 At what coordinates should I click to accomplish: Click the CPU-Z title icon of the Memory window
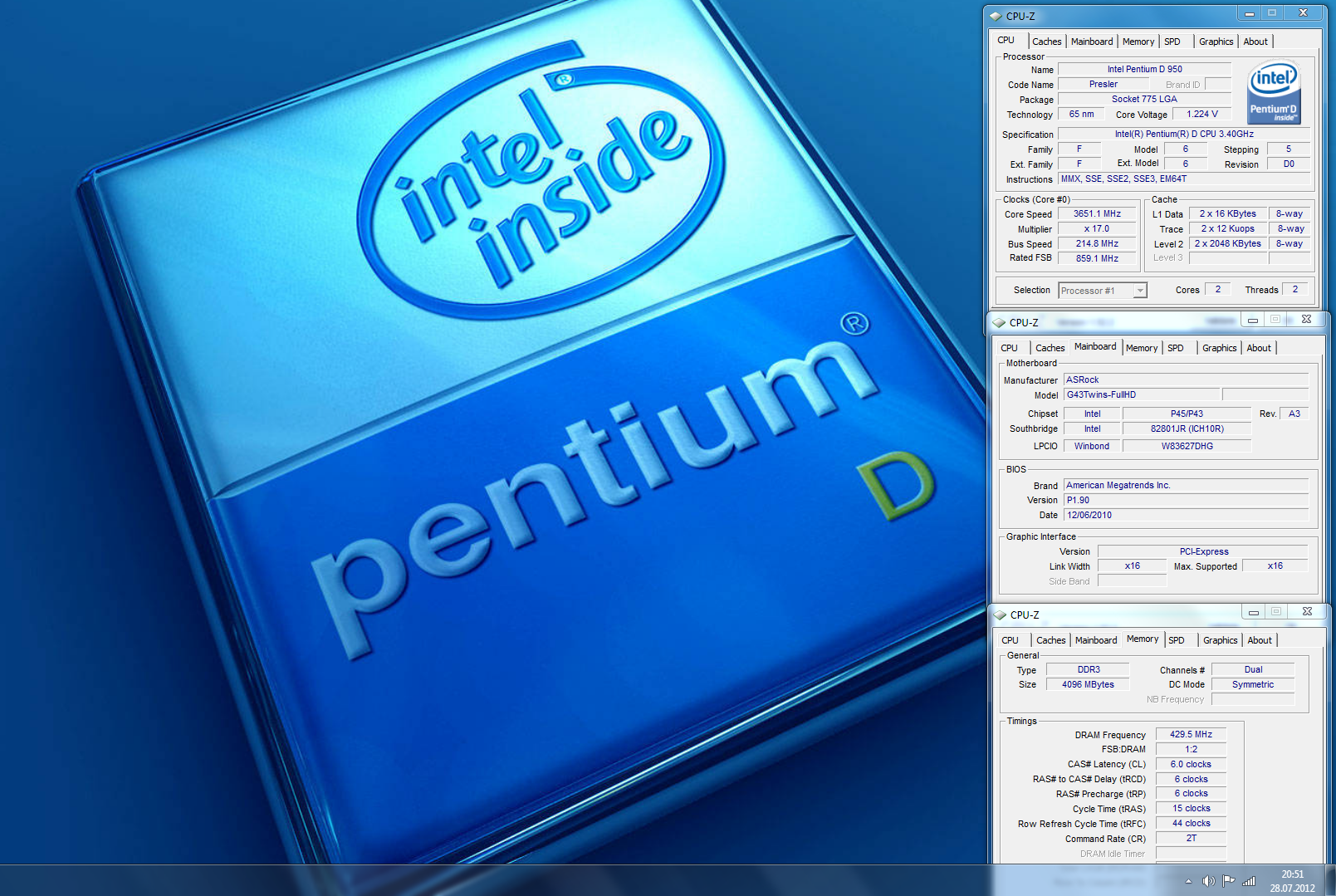[x=1000, y=614]
